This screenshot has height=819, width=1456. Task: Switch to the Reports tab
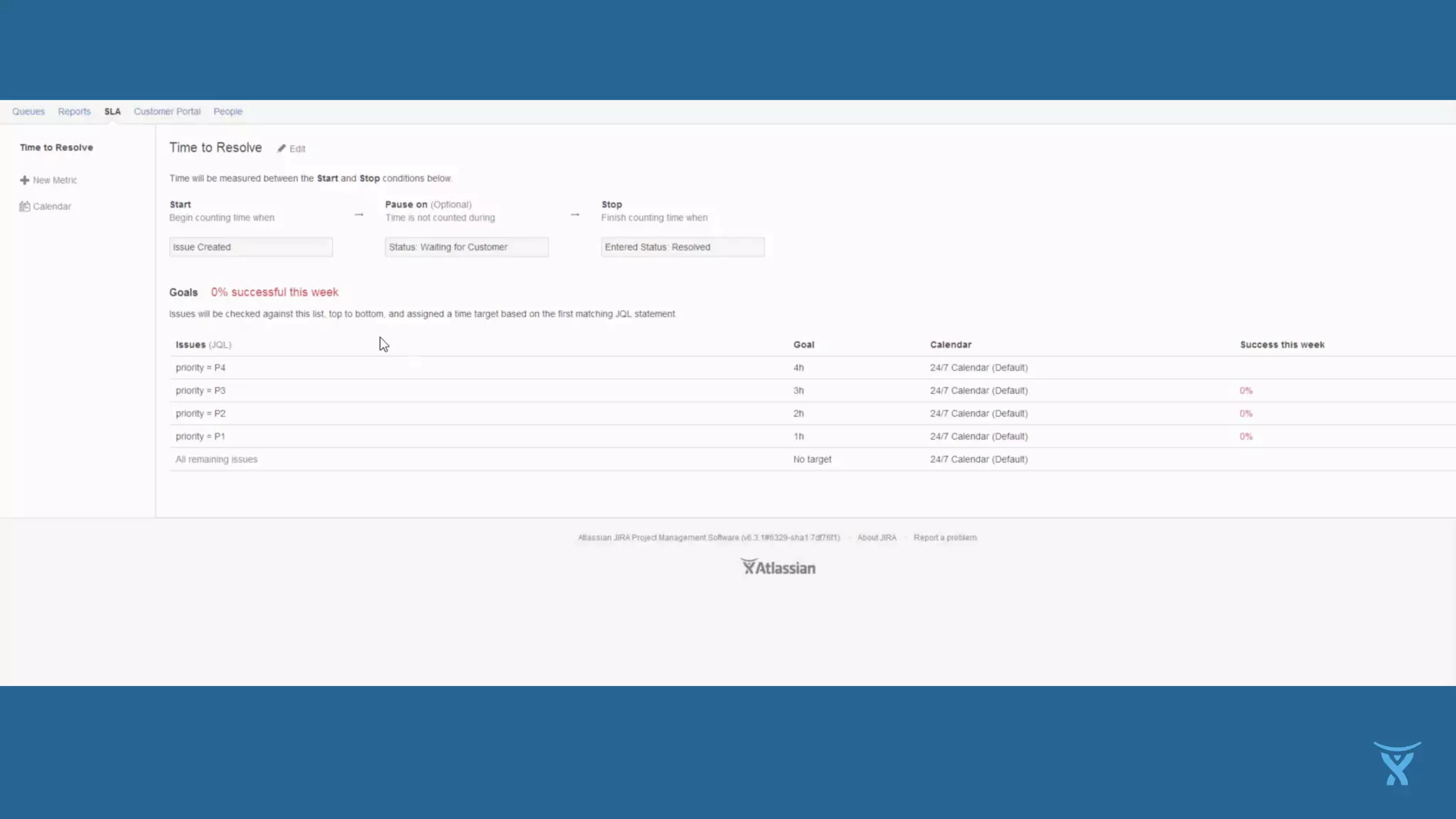pos(74,112)
